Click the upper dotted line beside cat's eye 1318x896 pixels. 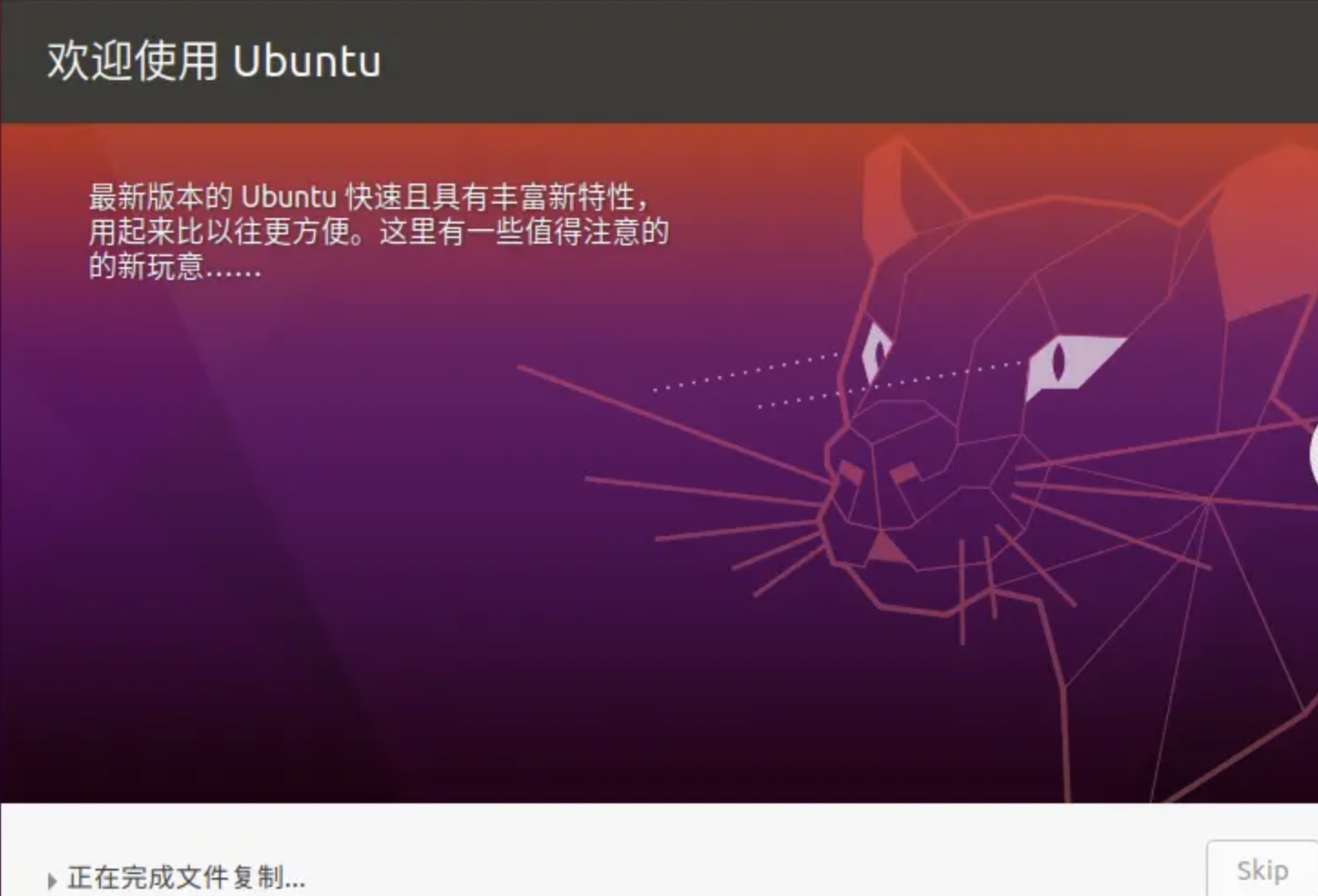pyautogui.click(x=746, y=373)
